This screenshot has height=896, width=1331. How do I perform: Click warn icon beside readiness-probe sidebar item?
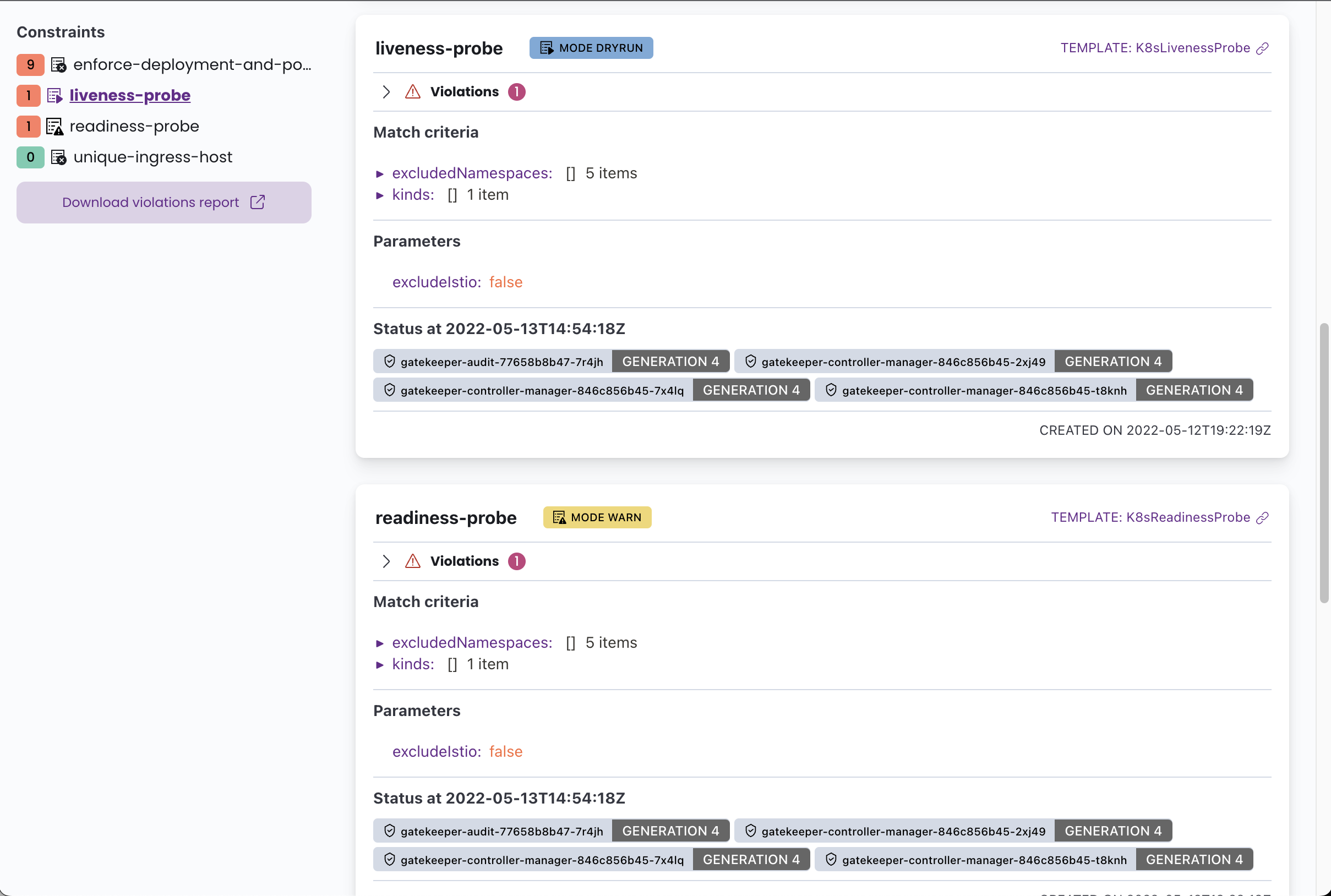(54, 126)
